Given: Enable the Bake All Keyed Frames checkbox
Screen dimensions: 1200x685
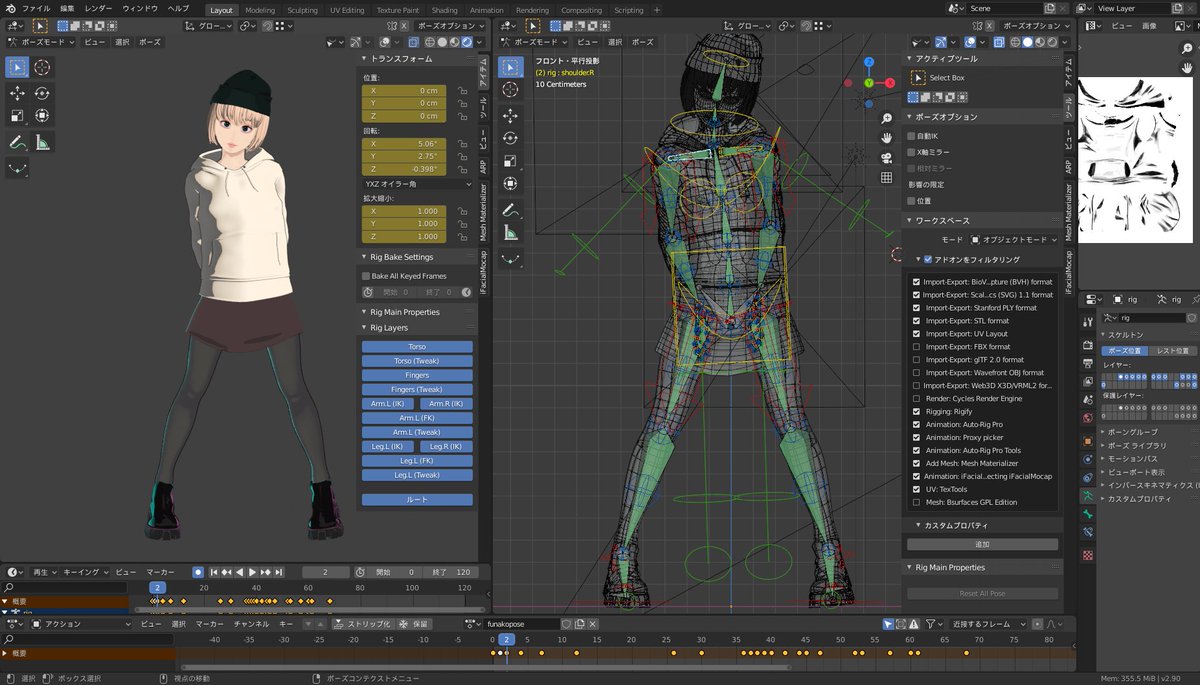Looking at the screenshot, I should [366, 276].
